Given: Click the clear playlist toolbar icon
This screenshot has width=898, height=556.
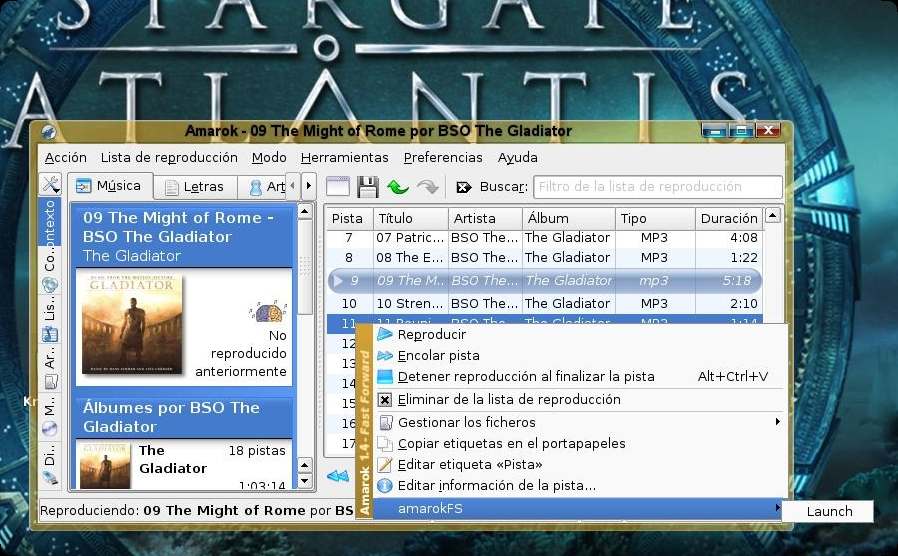Looking at the screenshot, I should tap(337, 187).
